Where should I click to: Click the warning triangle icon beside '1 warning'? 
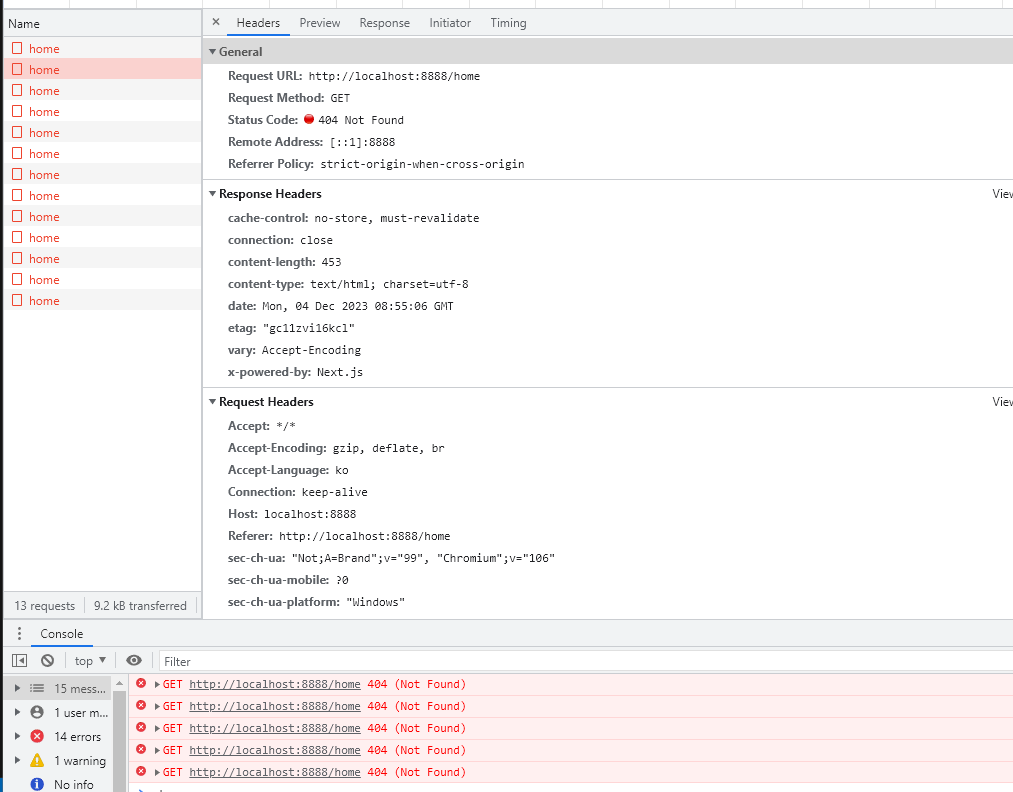[x=37, y=760]
